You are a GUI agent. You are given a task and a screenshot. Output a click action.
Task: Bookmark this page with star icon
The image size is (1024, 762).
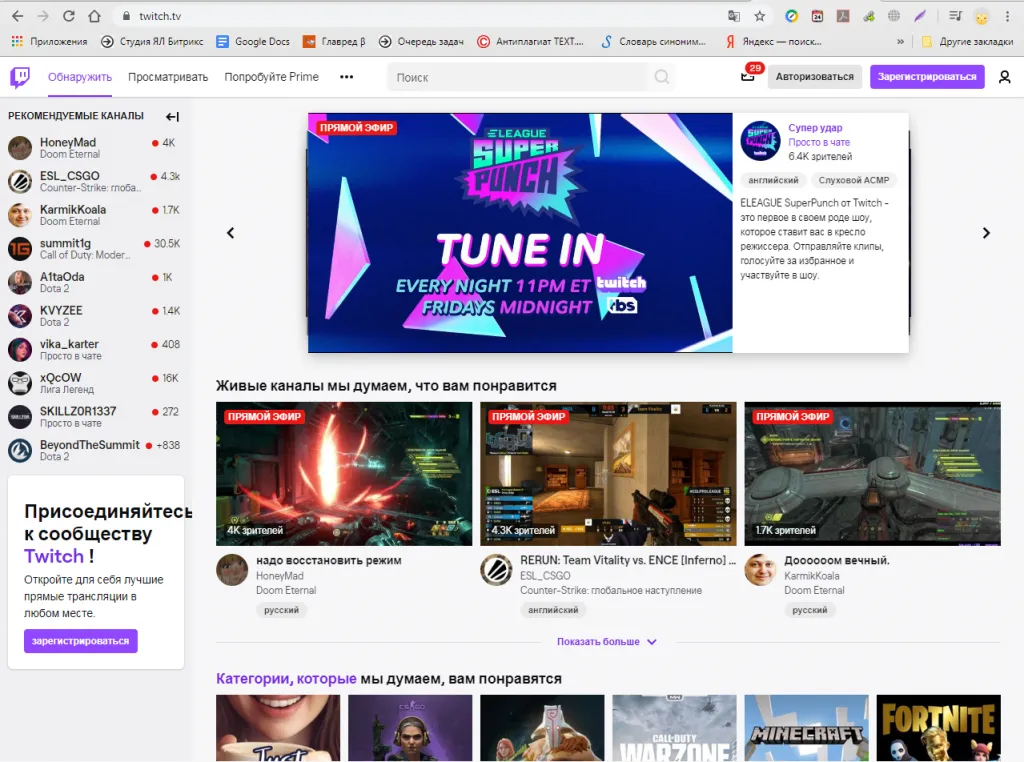tap(760, 16)
